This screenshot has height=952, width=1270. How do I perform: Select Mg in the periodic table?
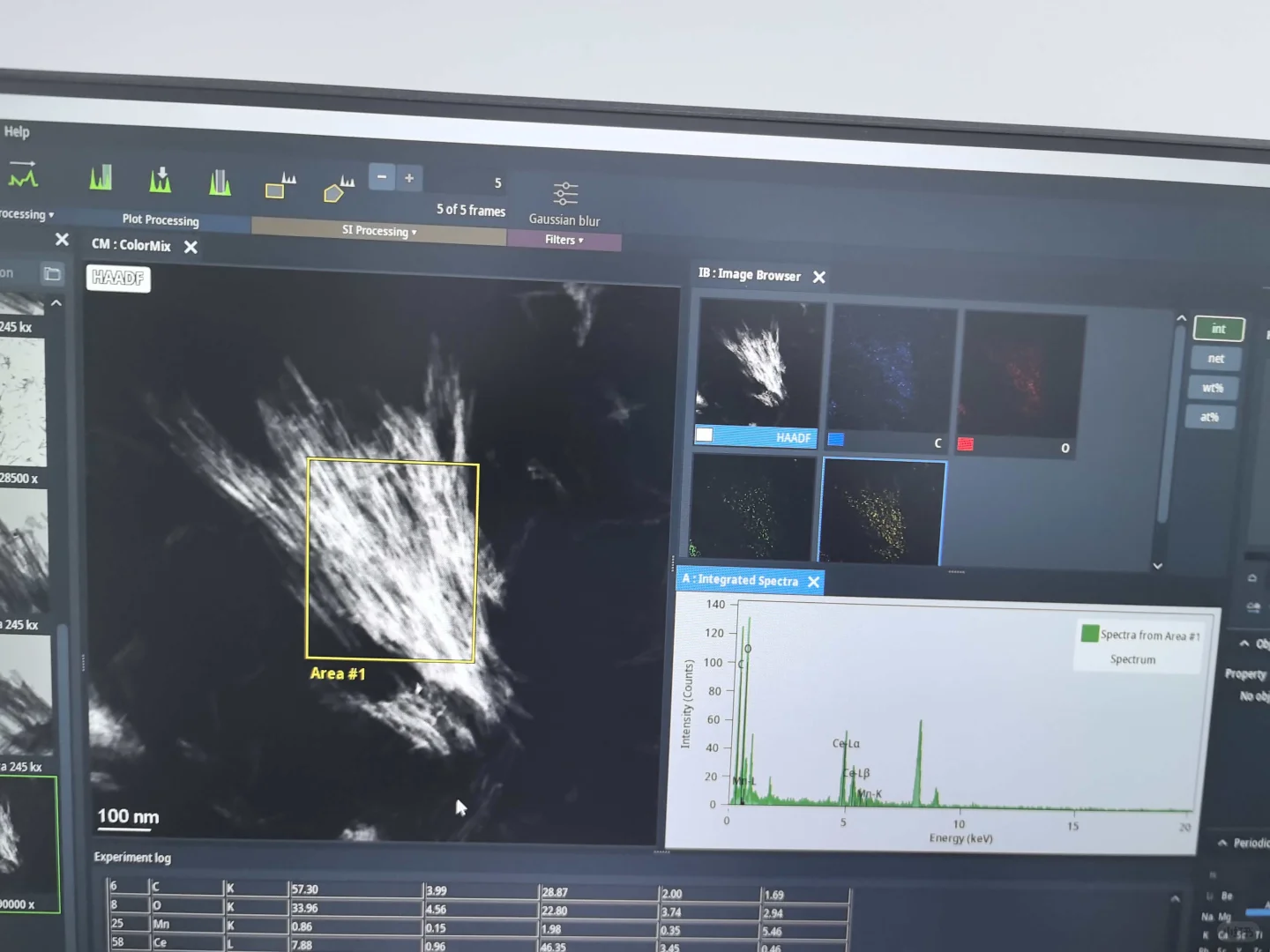point(1225,917)
